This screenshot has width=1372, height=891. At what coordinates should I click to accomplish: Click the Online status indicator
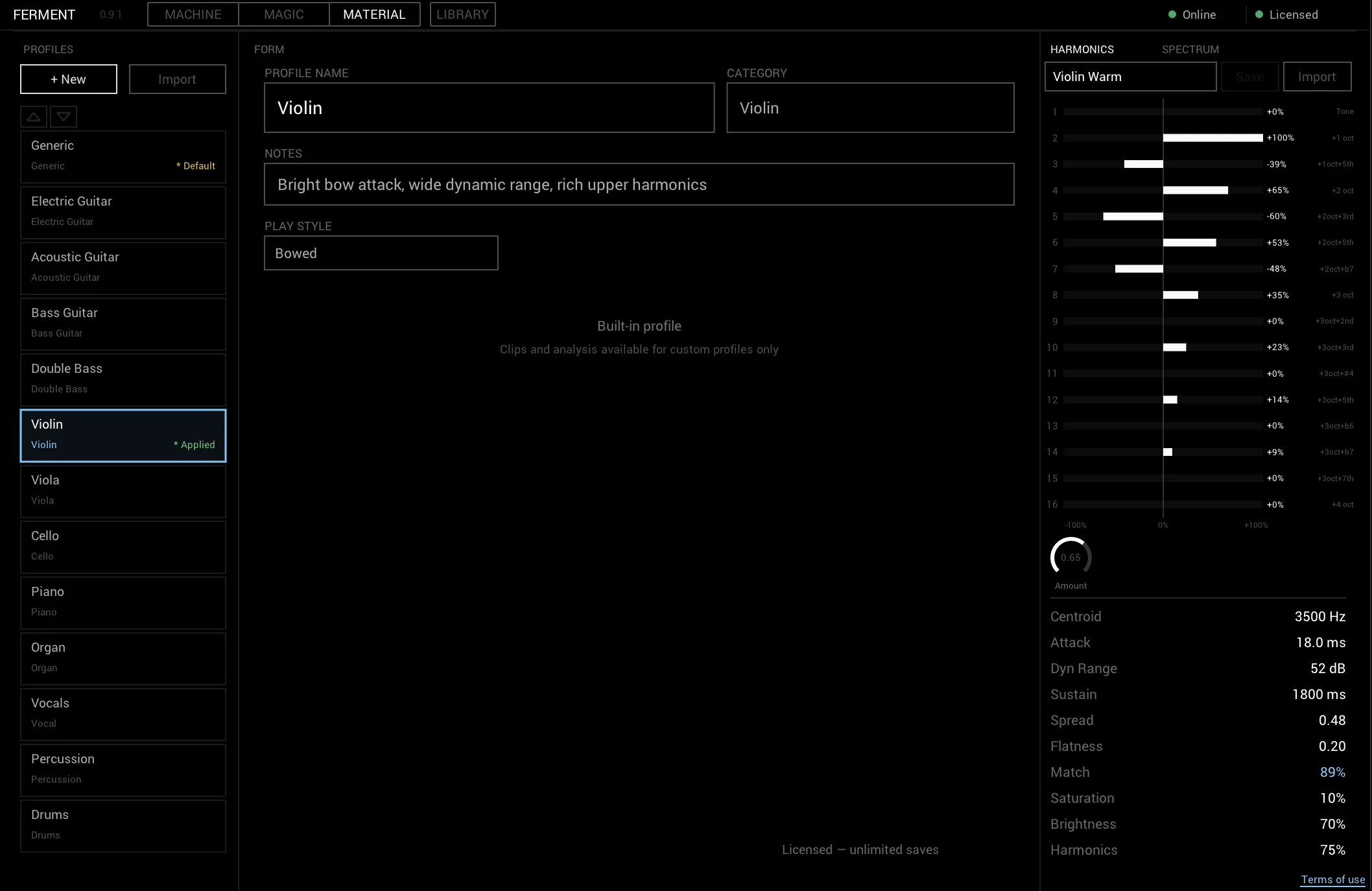[x=1192, y=14]
